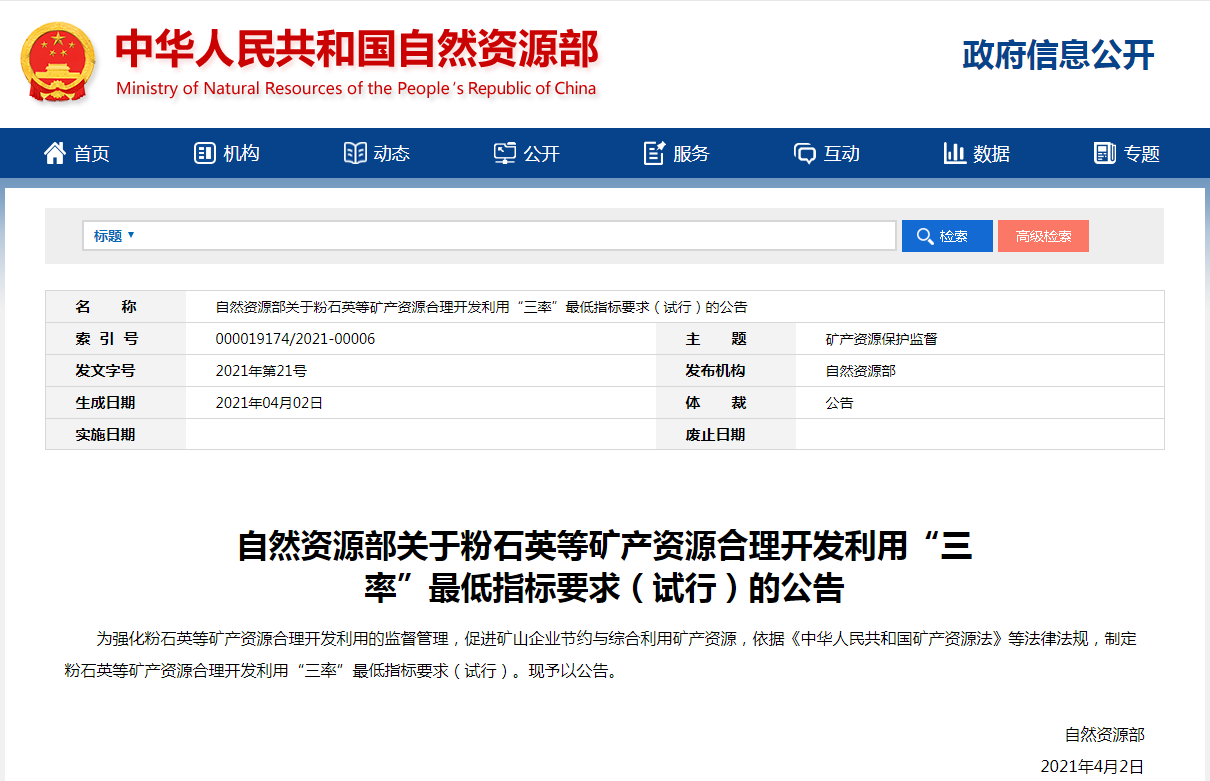The width and height of the screenshot is (1210, 781).
Task: Open 高级检索 advanced search
Action: coord(1043,236)
